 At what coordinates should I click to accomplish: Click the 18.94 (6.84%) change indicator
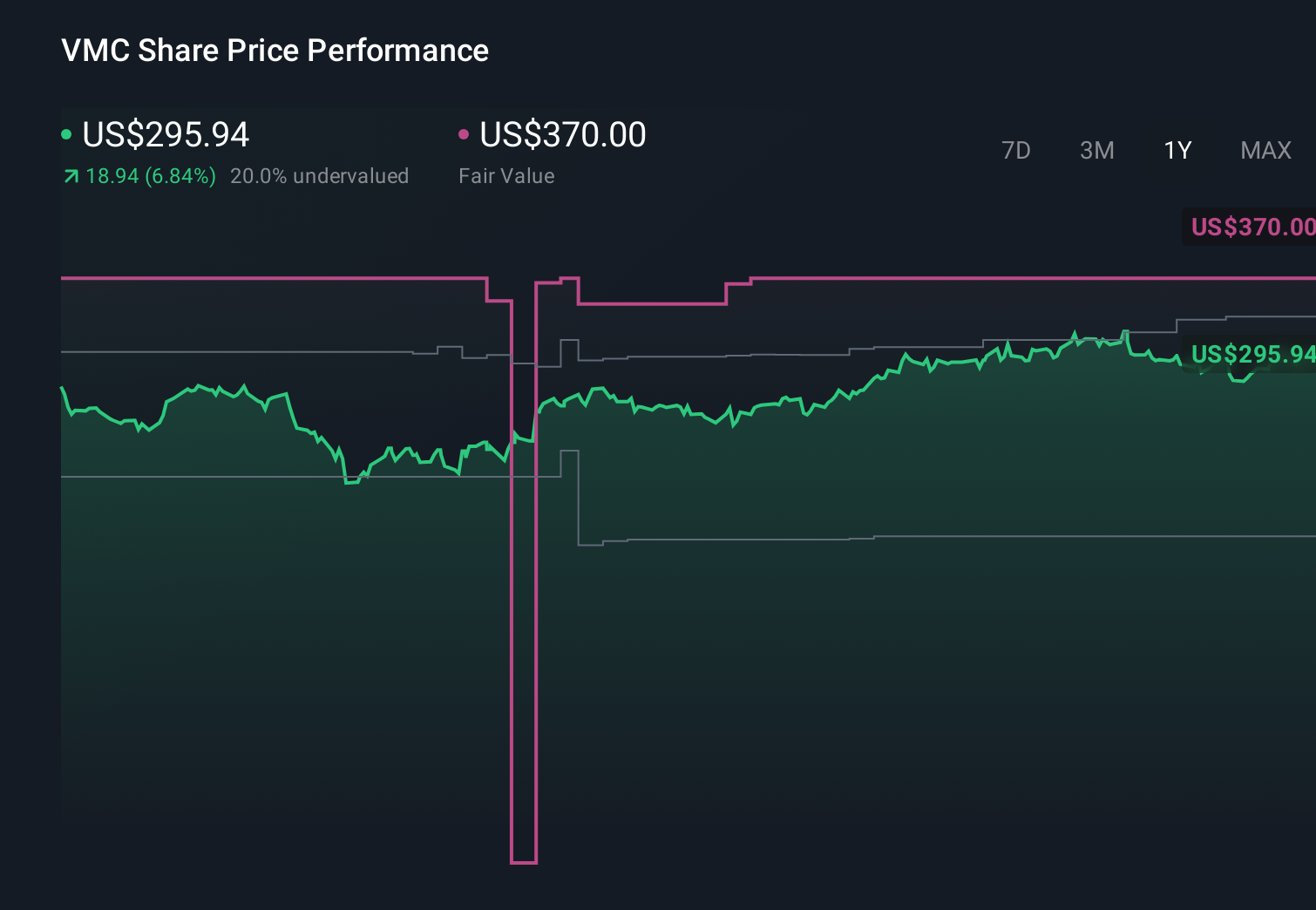(150, 175)
